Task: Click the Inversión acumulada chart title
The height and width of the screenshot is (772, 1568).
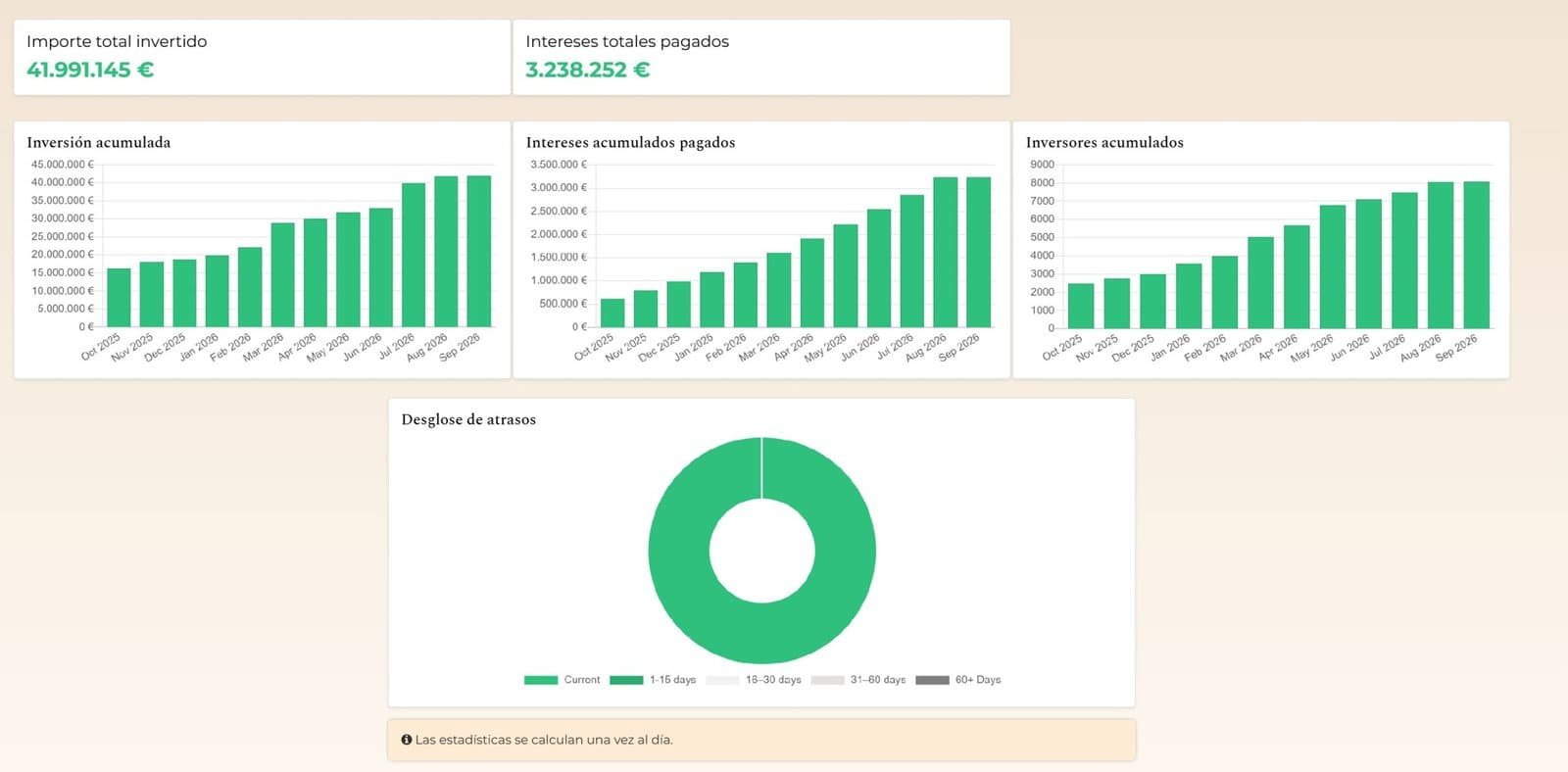Action: [x=99, y=142]
